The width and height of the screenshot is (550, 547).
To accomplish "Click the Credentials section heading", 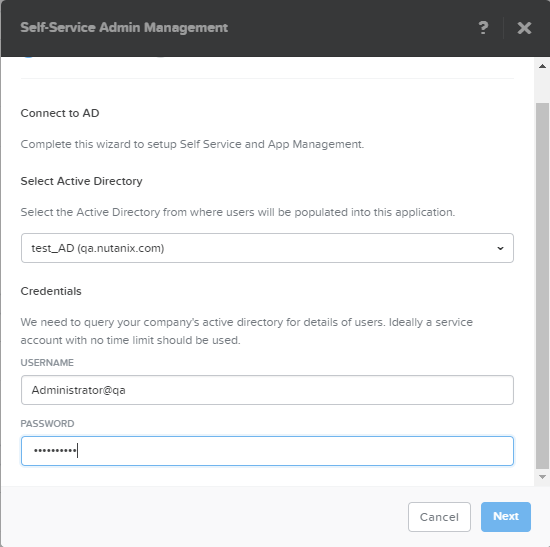I will 51,291.
